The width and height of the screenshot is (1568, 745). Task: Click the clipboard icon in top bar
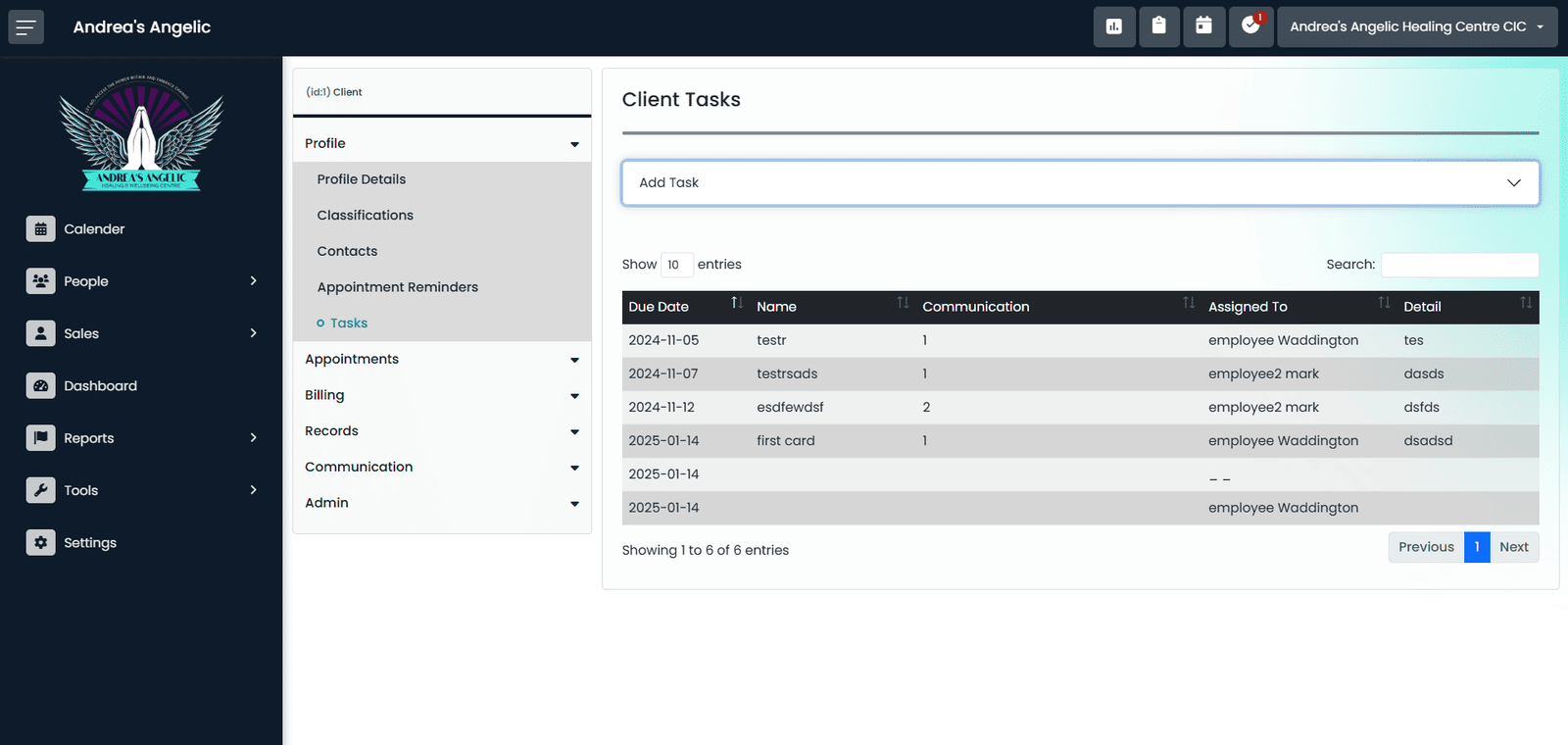[1159, 26]
